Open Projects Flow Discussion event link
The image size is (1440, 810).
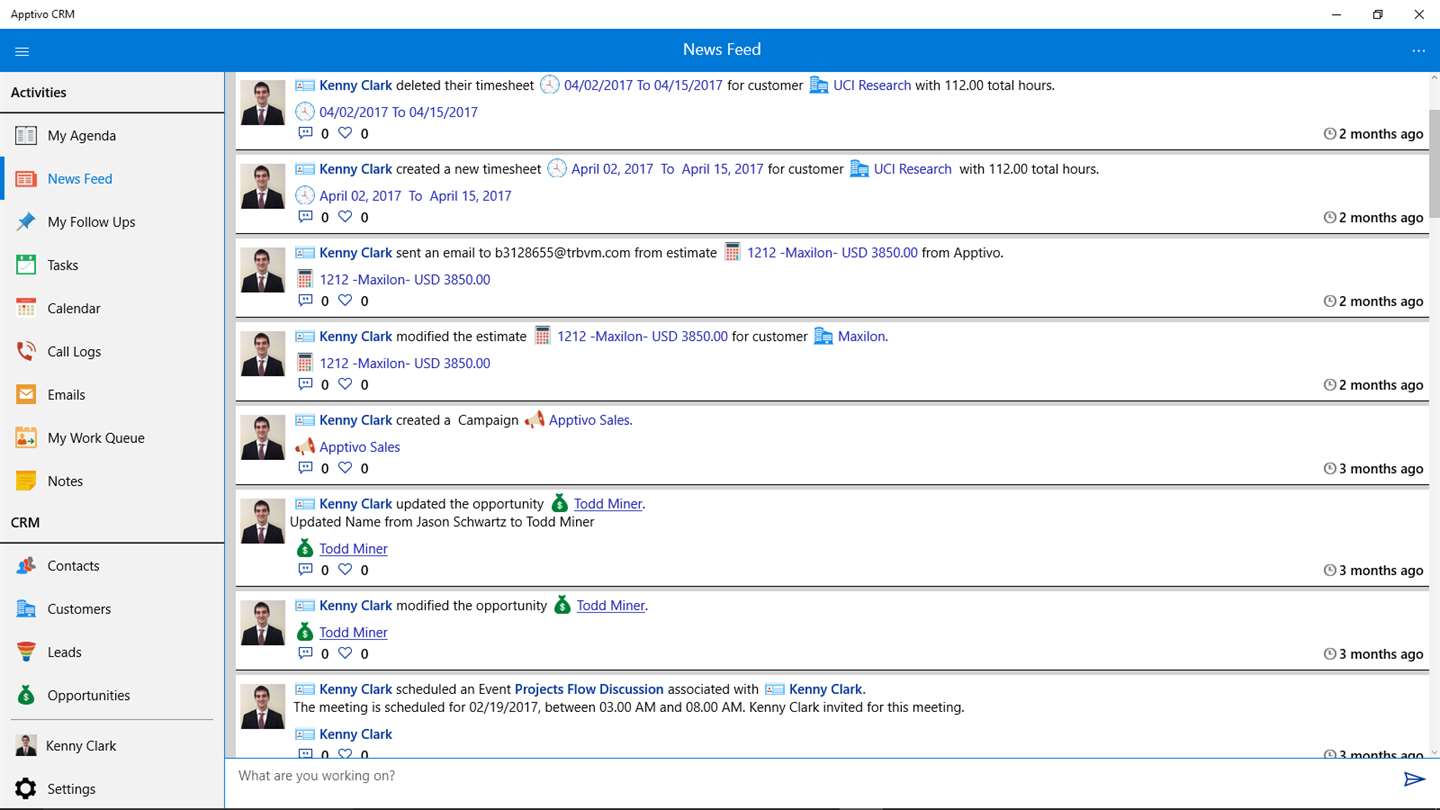coord(589,689)
